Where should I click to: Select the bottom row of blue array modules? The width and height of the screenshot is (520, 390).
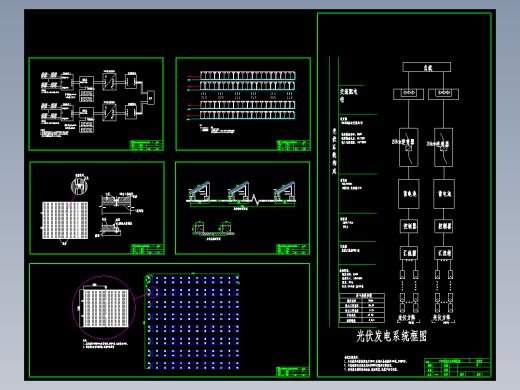[193, 365]
